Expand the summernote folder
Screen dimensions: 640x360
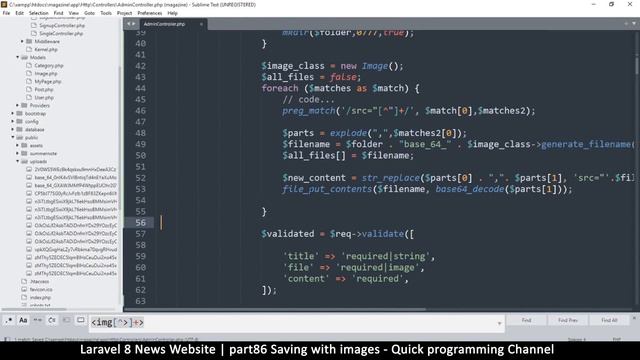(18, 153)
